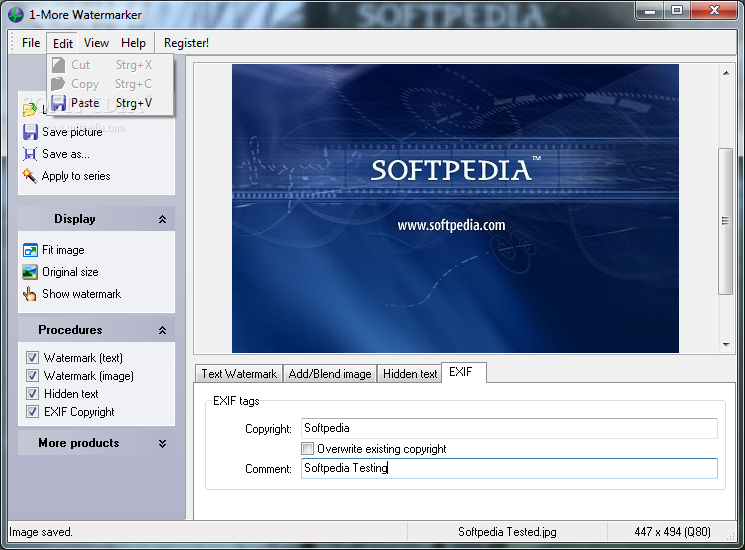Image resolution: width=745 pixels, height=550 pixels.
Task: Collapse the Display panel
Action: (x=162, y=219)
